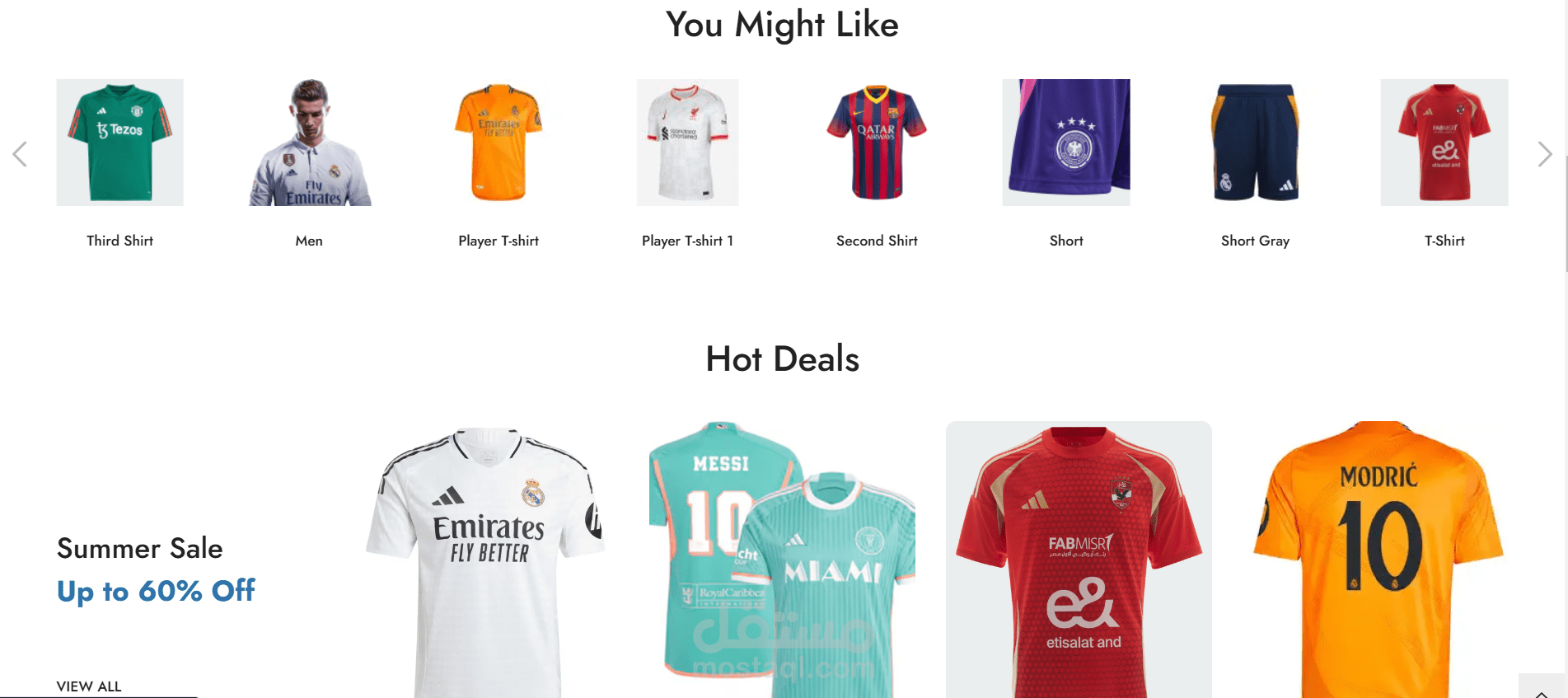Click the carousel next arrow
Image resolution: width=1568 pixels, height=698 pixels.
pos(1545,154)
